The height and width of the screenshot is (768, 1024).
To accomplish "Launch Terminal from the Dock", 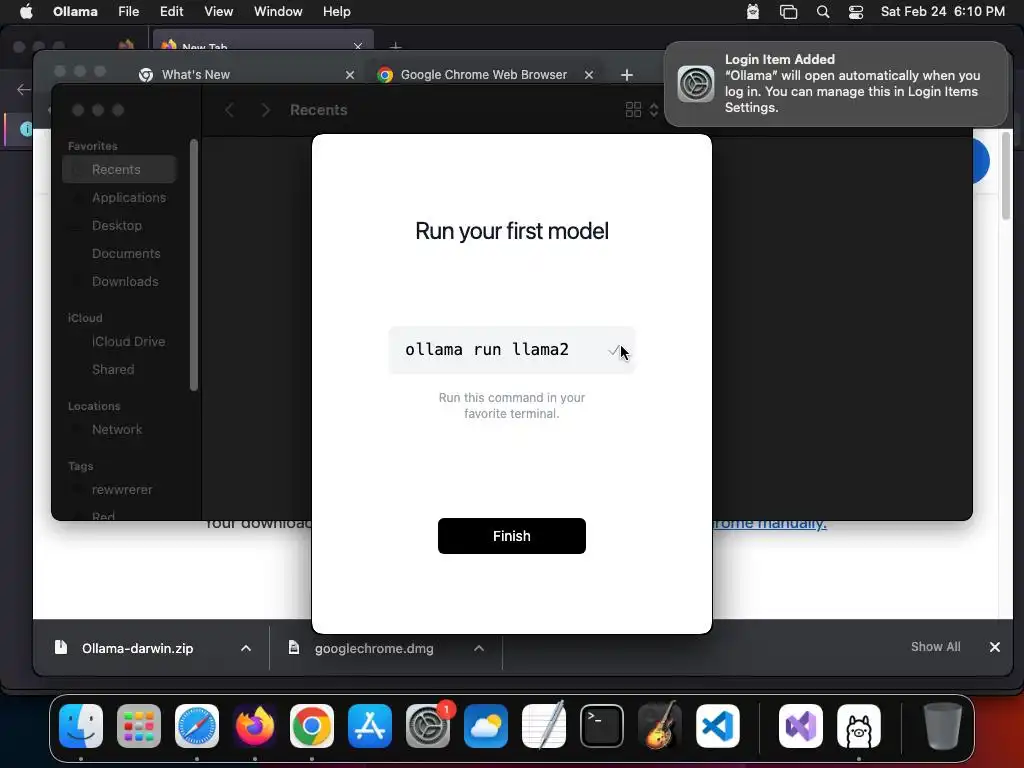I will [x=601, y=726].
